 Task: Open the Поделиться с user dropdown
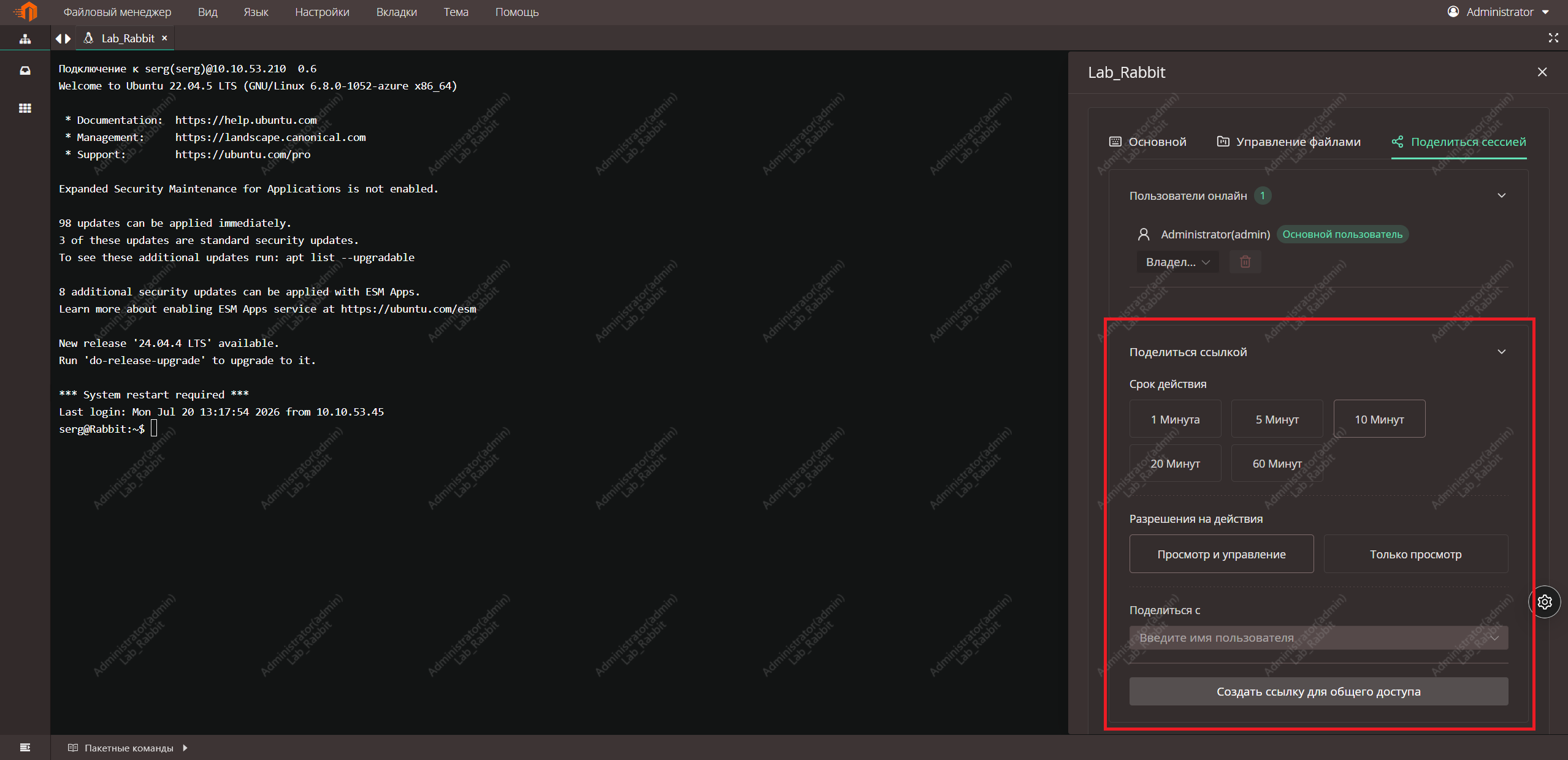coord(1318,637)
